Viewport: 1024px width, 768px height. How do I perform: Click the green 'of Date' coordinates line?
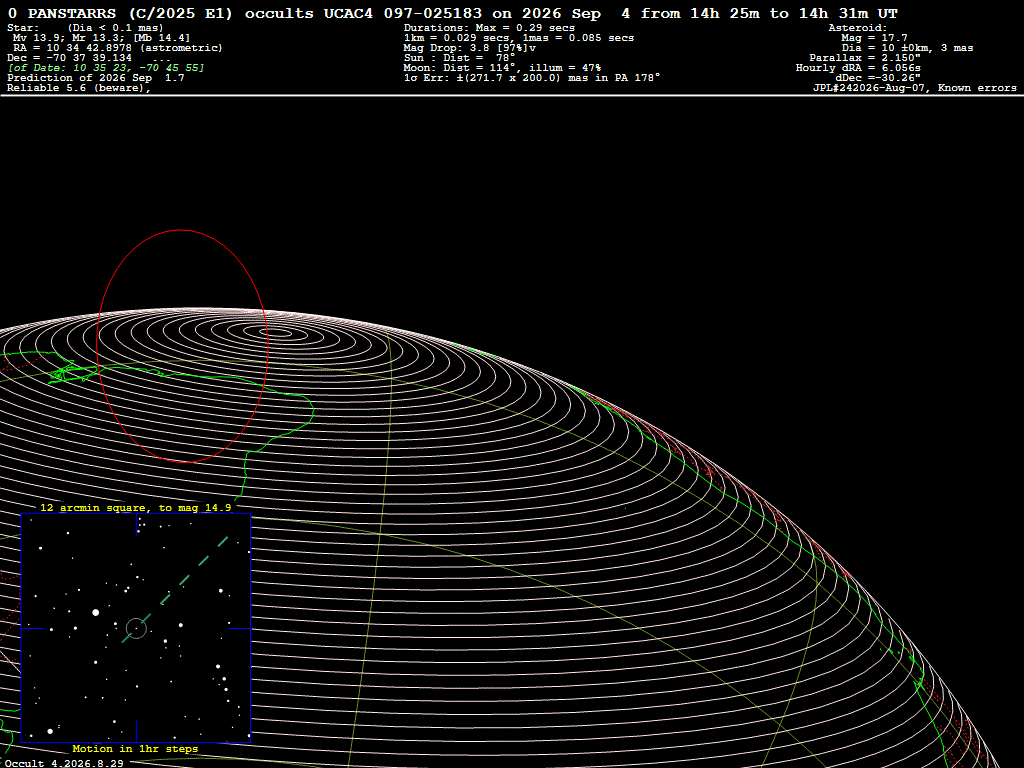click(106, 68)
